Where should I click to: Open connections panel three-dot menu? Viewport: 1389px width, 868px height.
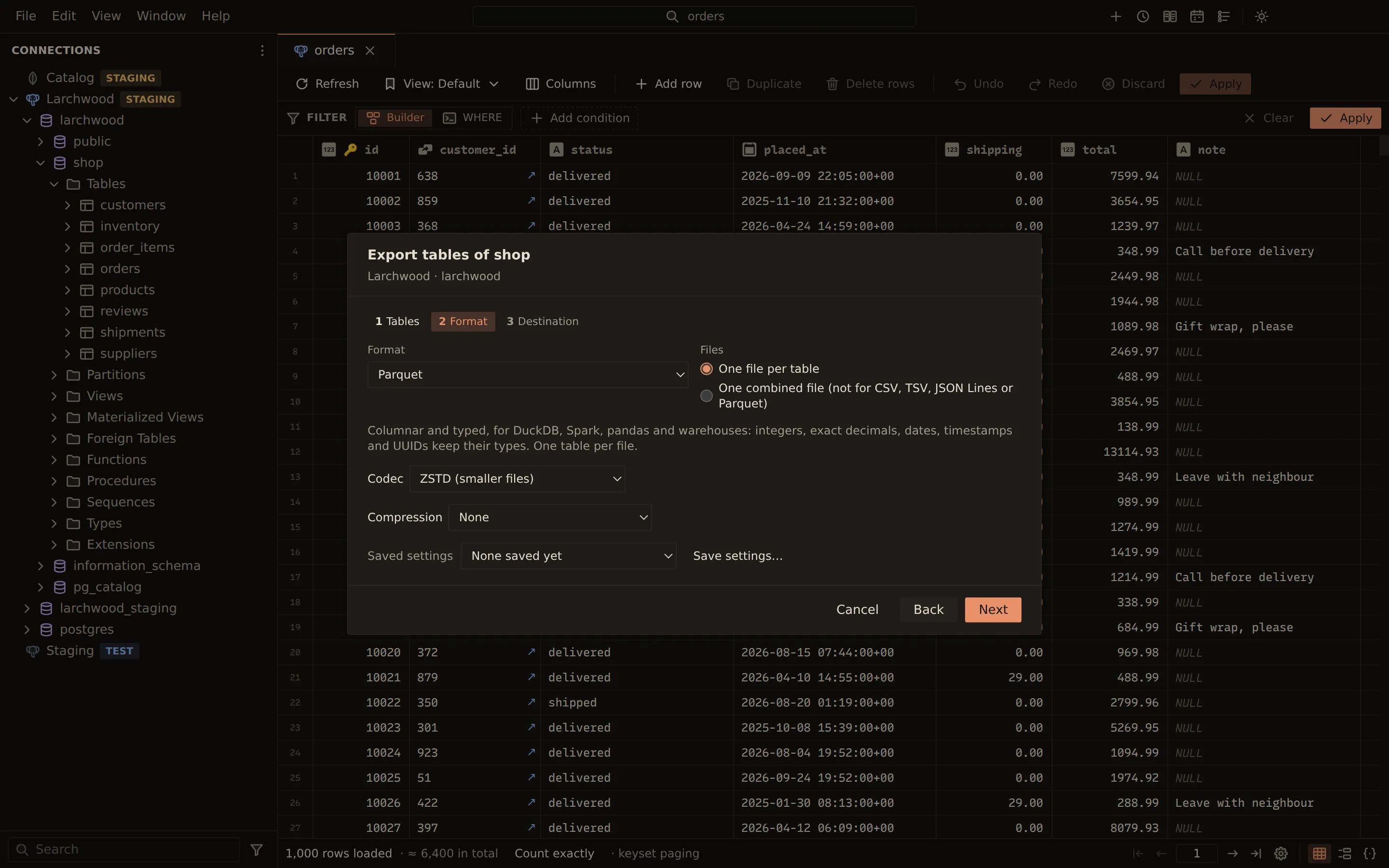click(x=262, y=51)
